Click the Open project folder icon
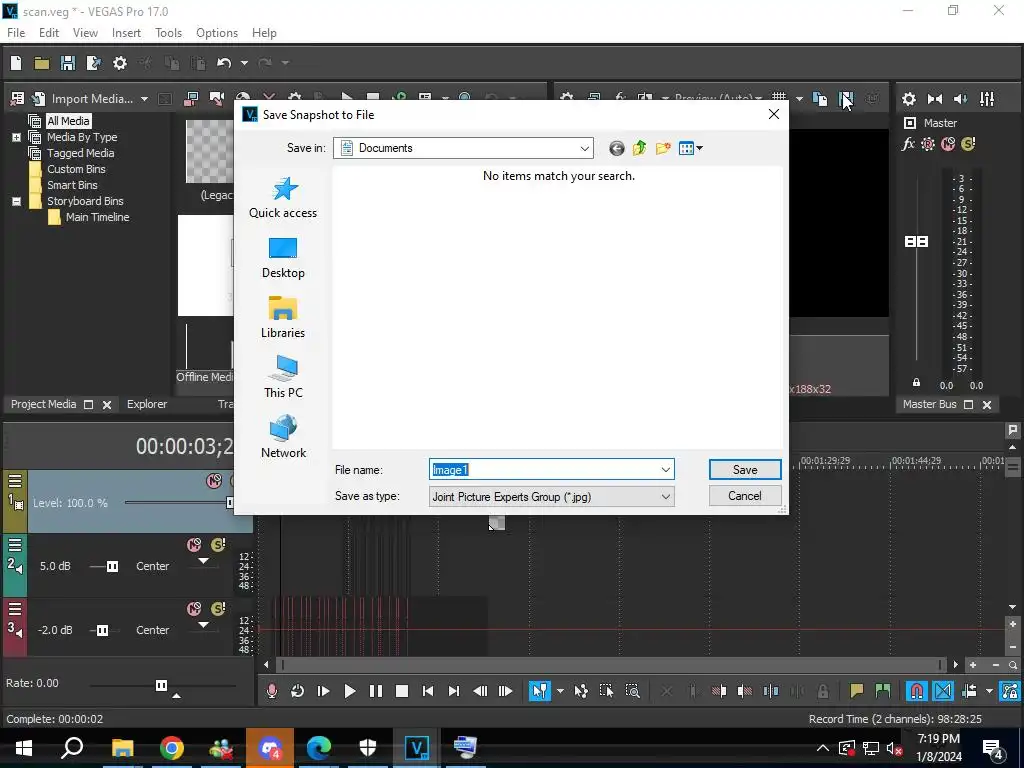The height and width of the screenshot is (768, 1024). [42, 63]
